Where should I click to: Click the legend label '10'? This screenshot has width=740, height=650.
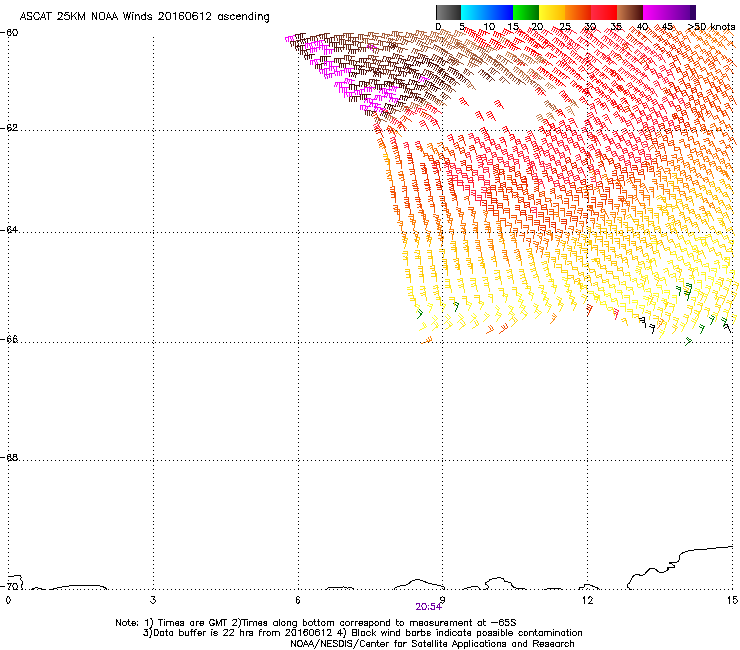(489, 27)
